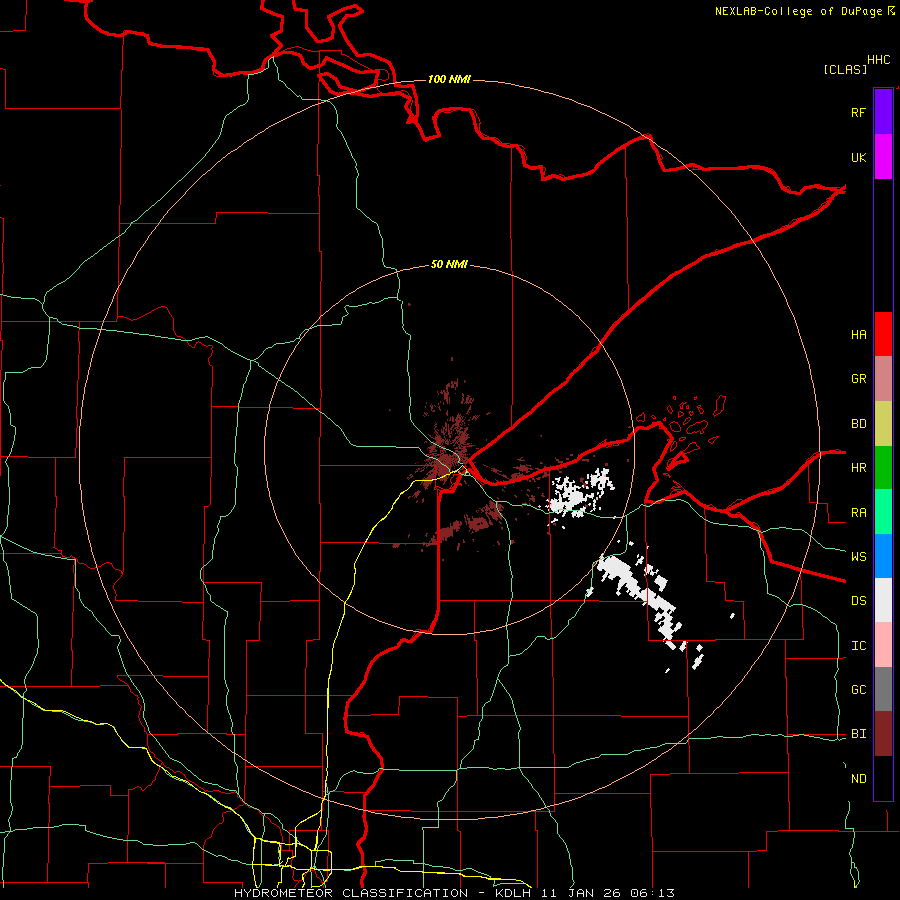Click the GR legend label
Screen dimensions: 900x900
(x=858, y=379)
